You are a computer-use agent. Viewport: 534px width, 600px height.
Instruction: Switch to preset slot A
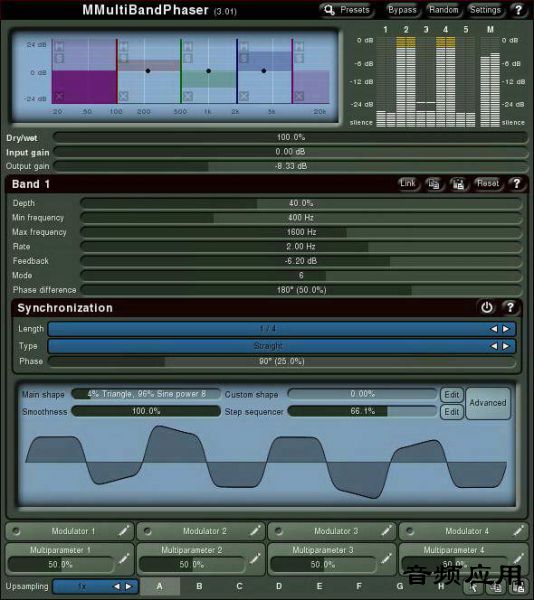pos(160,586)
